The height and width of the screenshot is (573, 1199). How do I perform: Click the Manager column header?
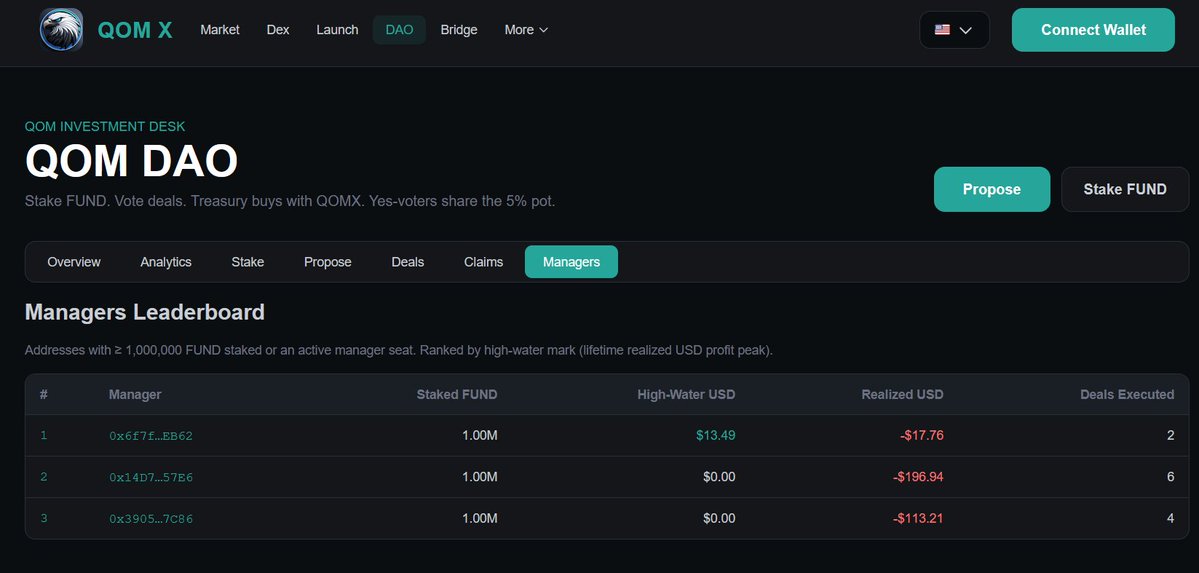click(x=135, y=395)
